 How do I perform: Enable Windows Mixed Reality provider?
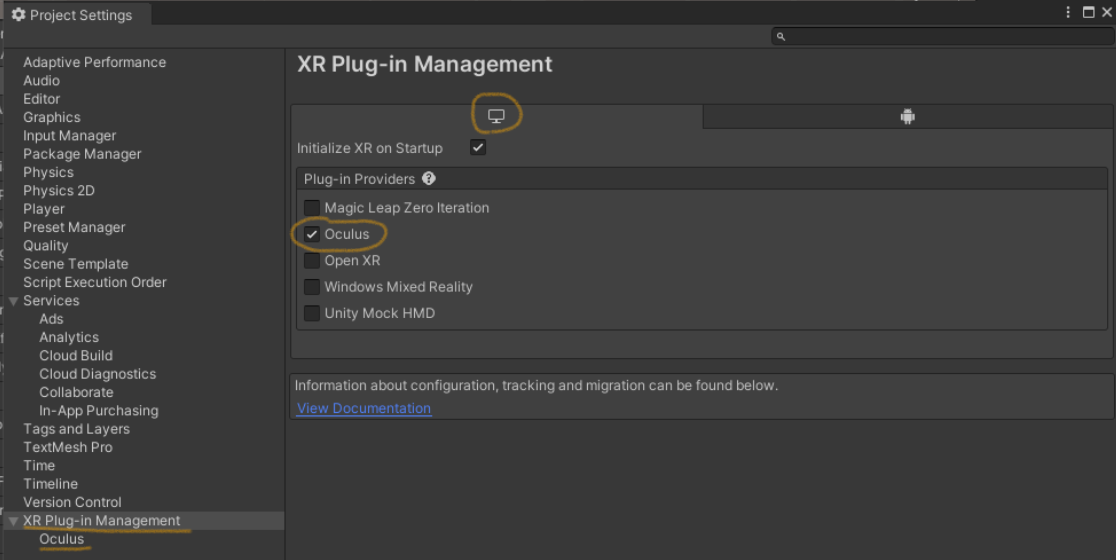312,287
